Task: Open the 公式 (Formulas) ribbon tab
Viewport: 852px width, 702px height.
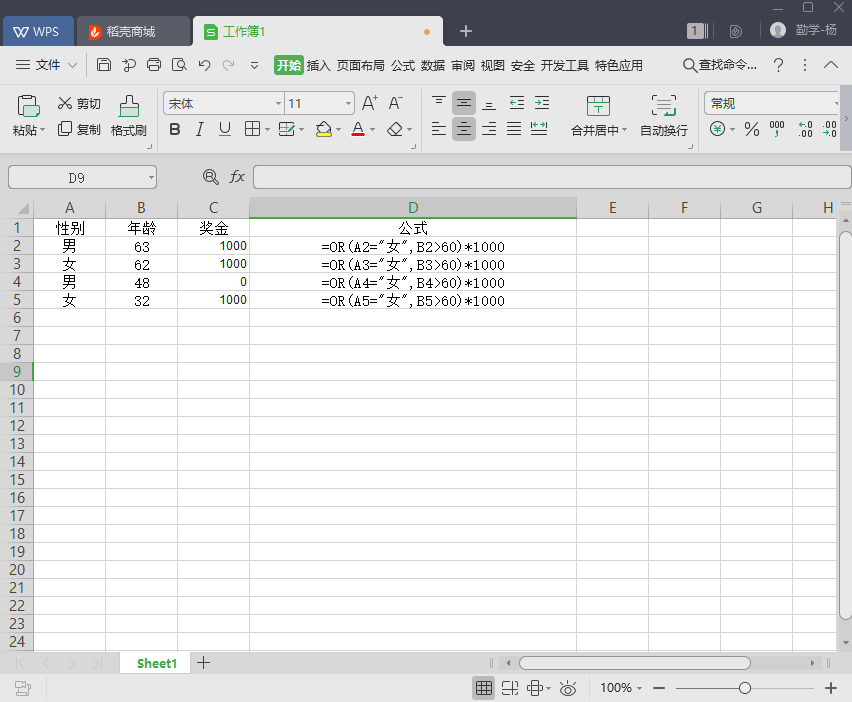Action: 403,65
